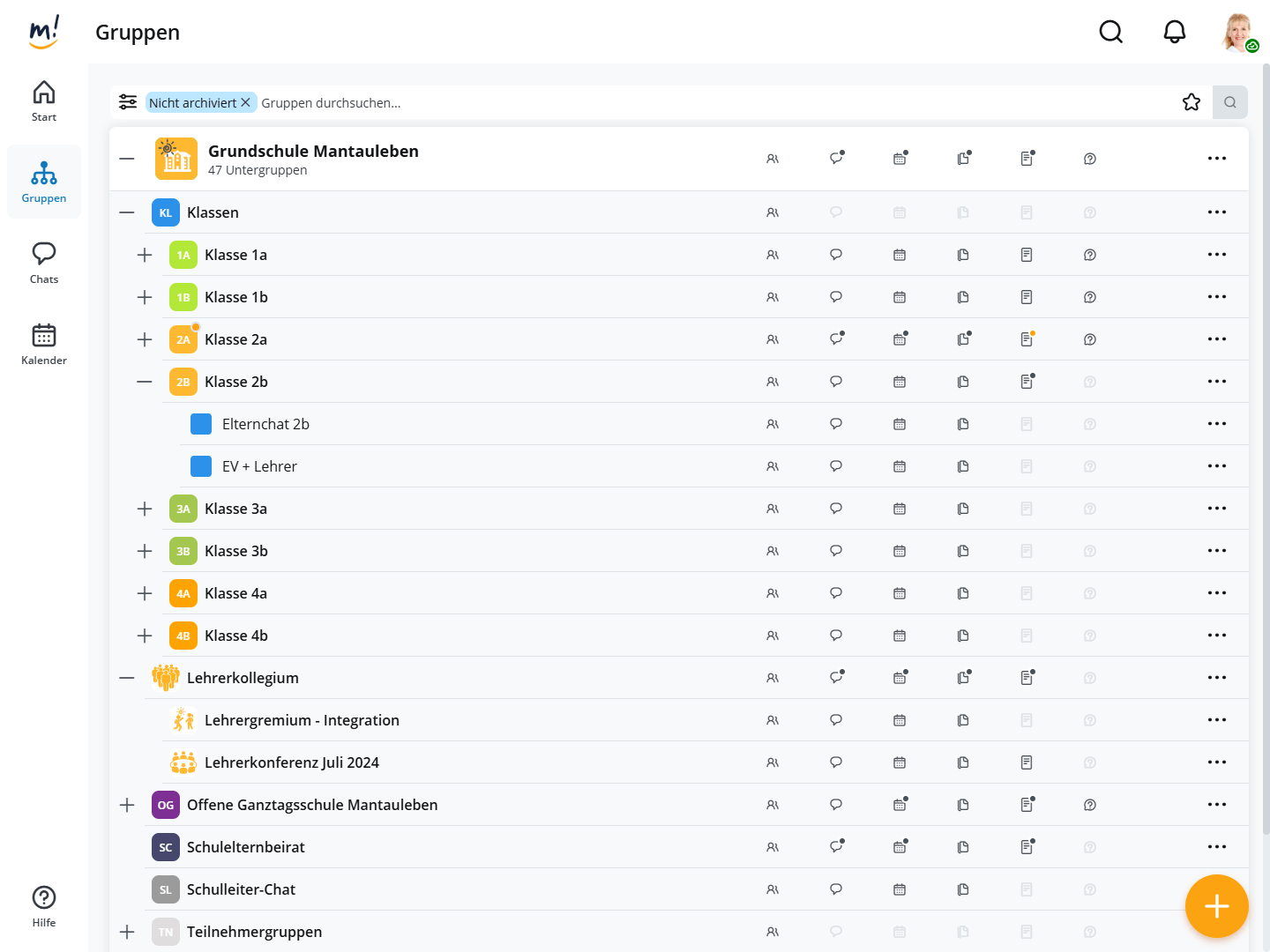Open calendar for Lehrerkollegium
The image size is (1270, 952).
[x=900, y=678]
